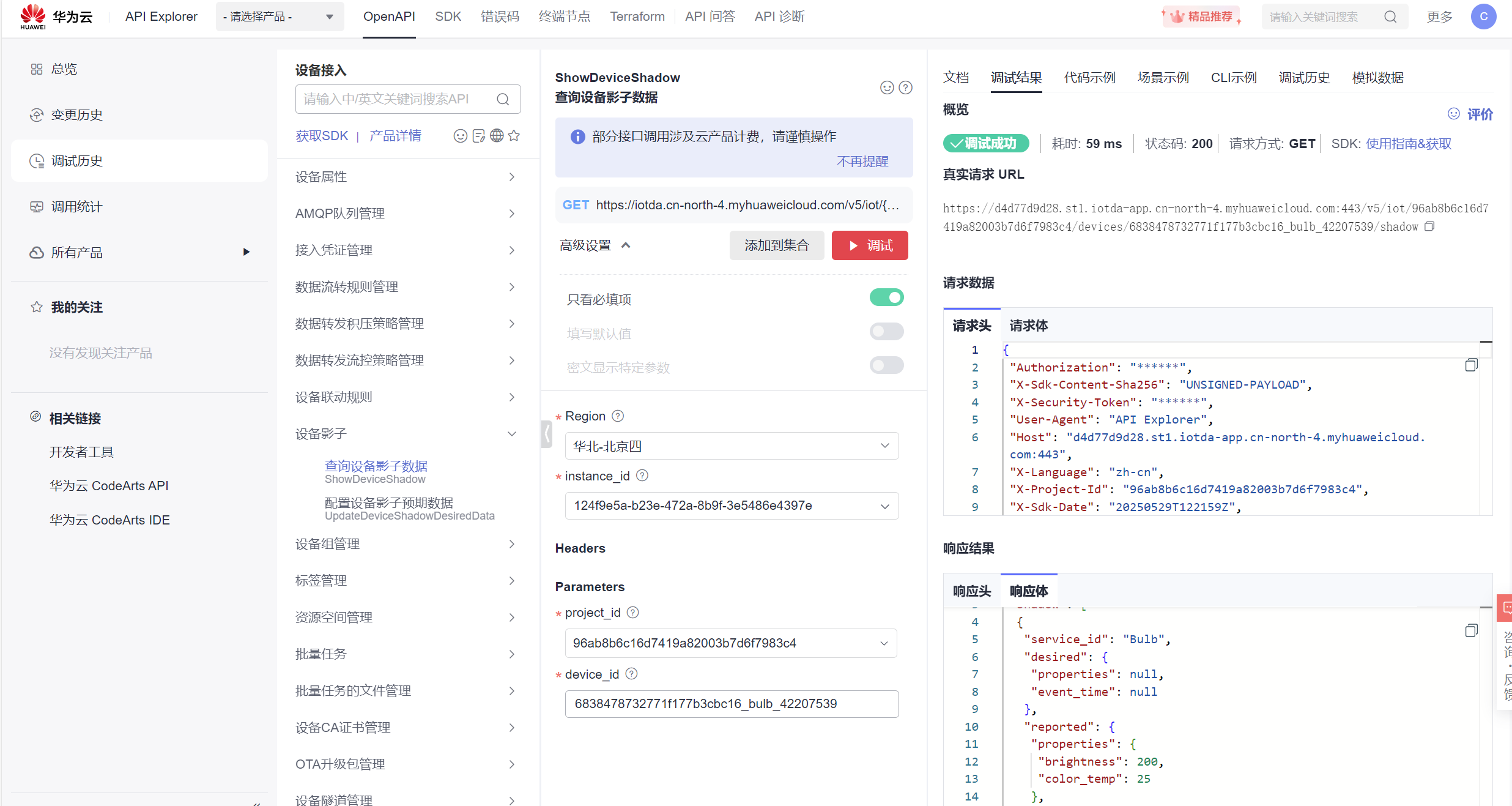Click the star favorite icon beside 产品详情

tap(514, 136)
